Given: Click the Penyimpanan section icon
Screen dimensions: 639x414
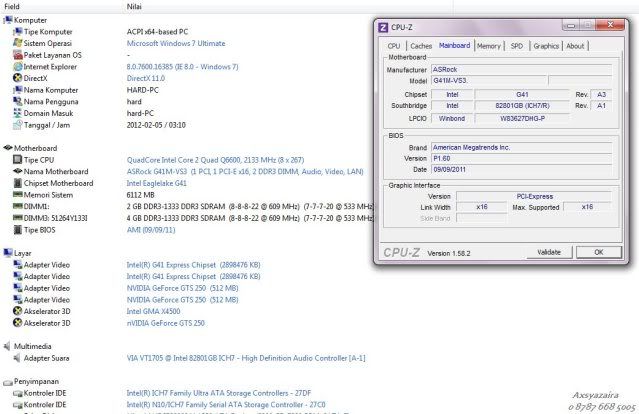Looking at the screenshot, I should [x=8, y=382].
